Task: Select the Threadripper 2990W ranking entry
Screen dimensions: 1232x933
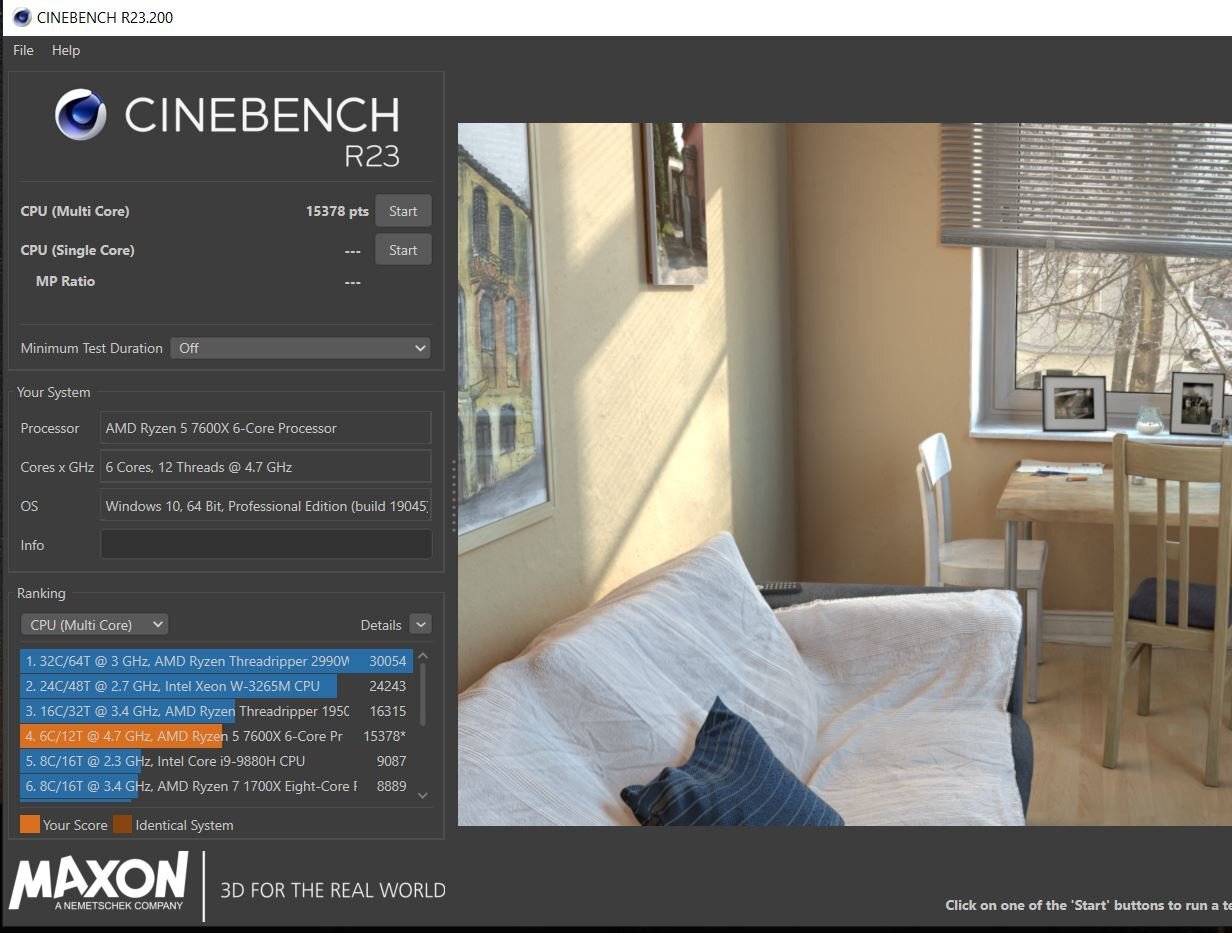Action: tap(215, 661)
